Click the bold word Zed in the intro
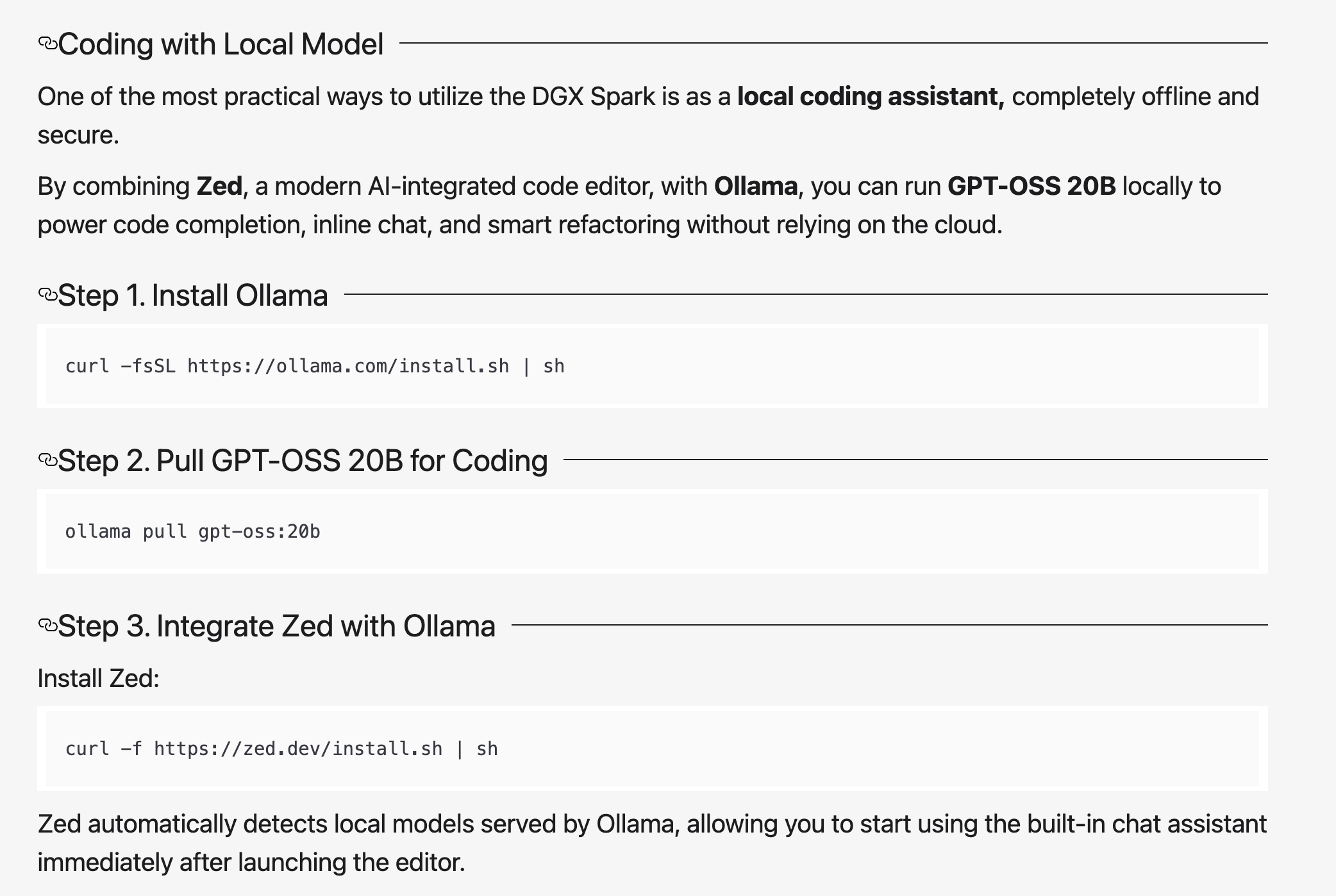The image size is (1336, 896). click(219, 187)
